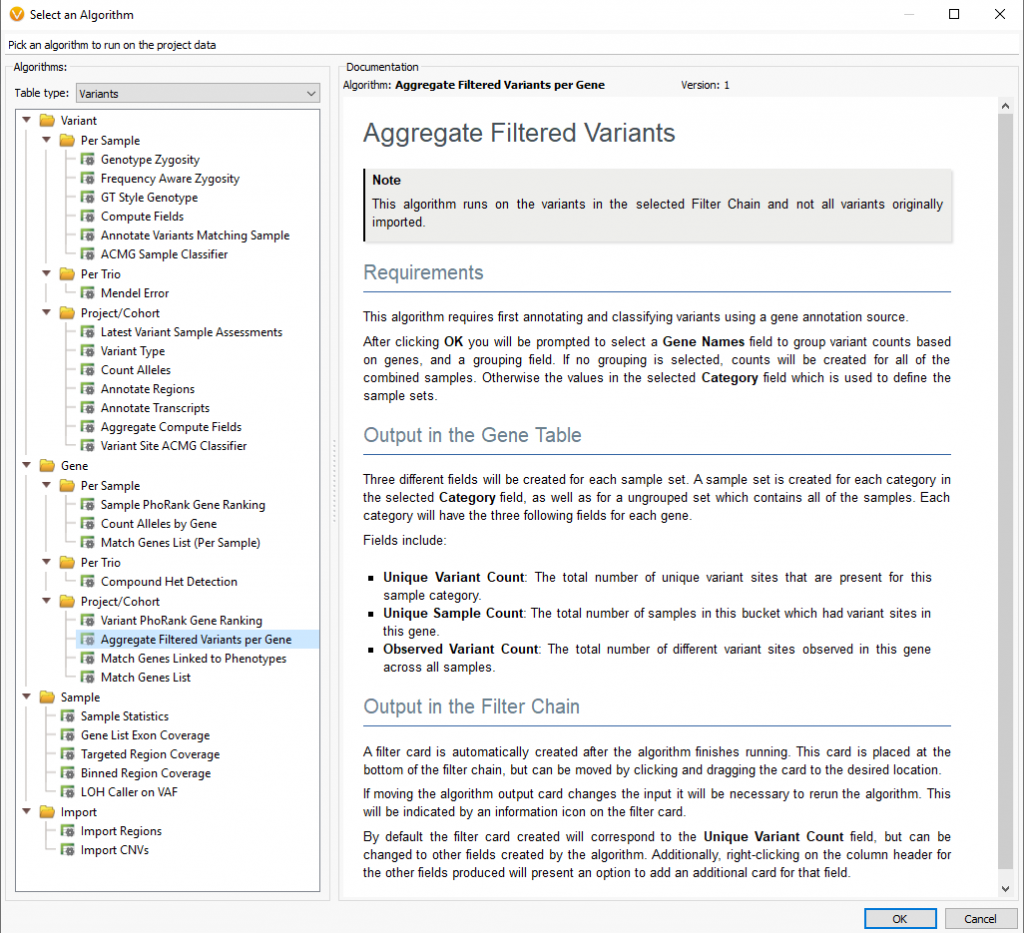Close the Select an Algorithm dialog
Screen dimensions: 1024x933
(x=1000, y=14)
